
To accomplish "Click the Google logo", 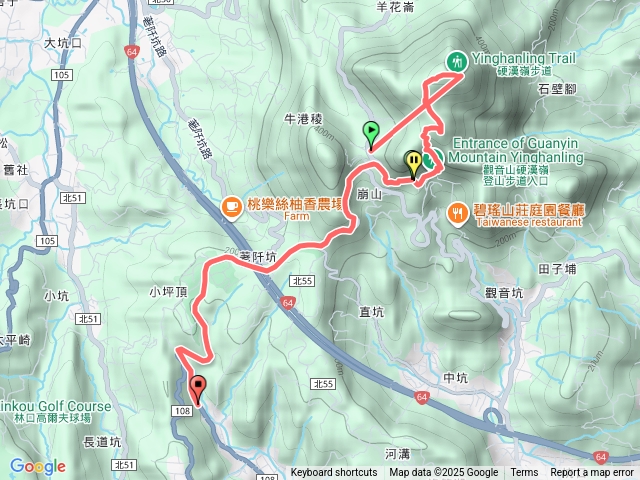I will click(x=38, y=466).
